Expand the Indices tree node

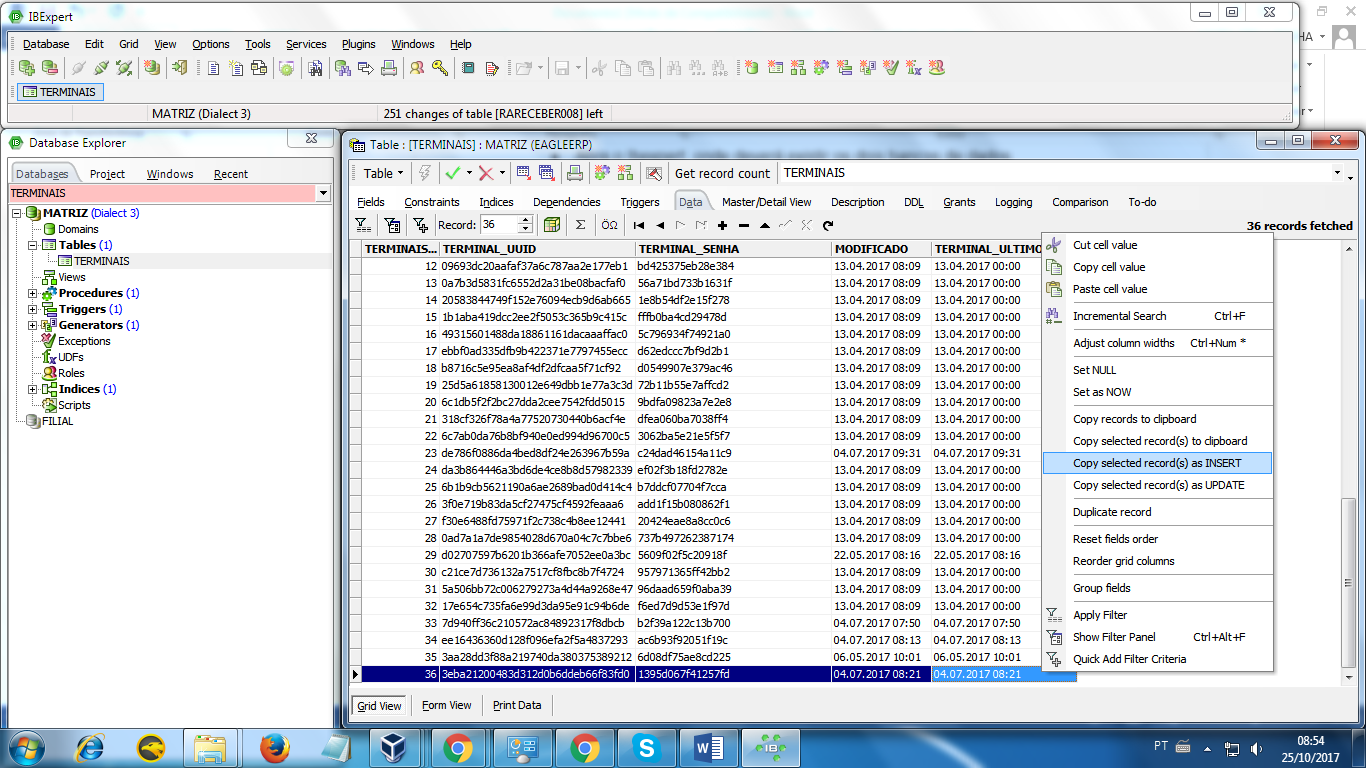(x=33, y=389)
